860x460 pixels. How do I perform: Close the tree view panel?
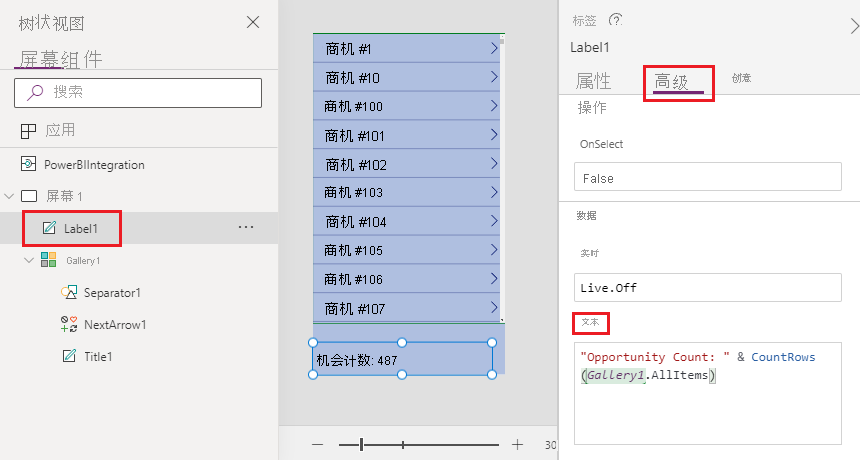pyautogui.click(x=253, y=22)
